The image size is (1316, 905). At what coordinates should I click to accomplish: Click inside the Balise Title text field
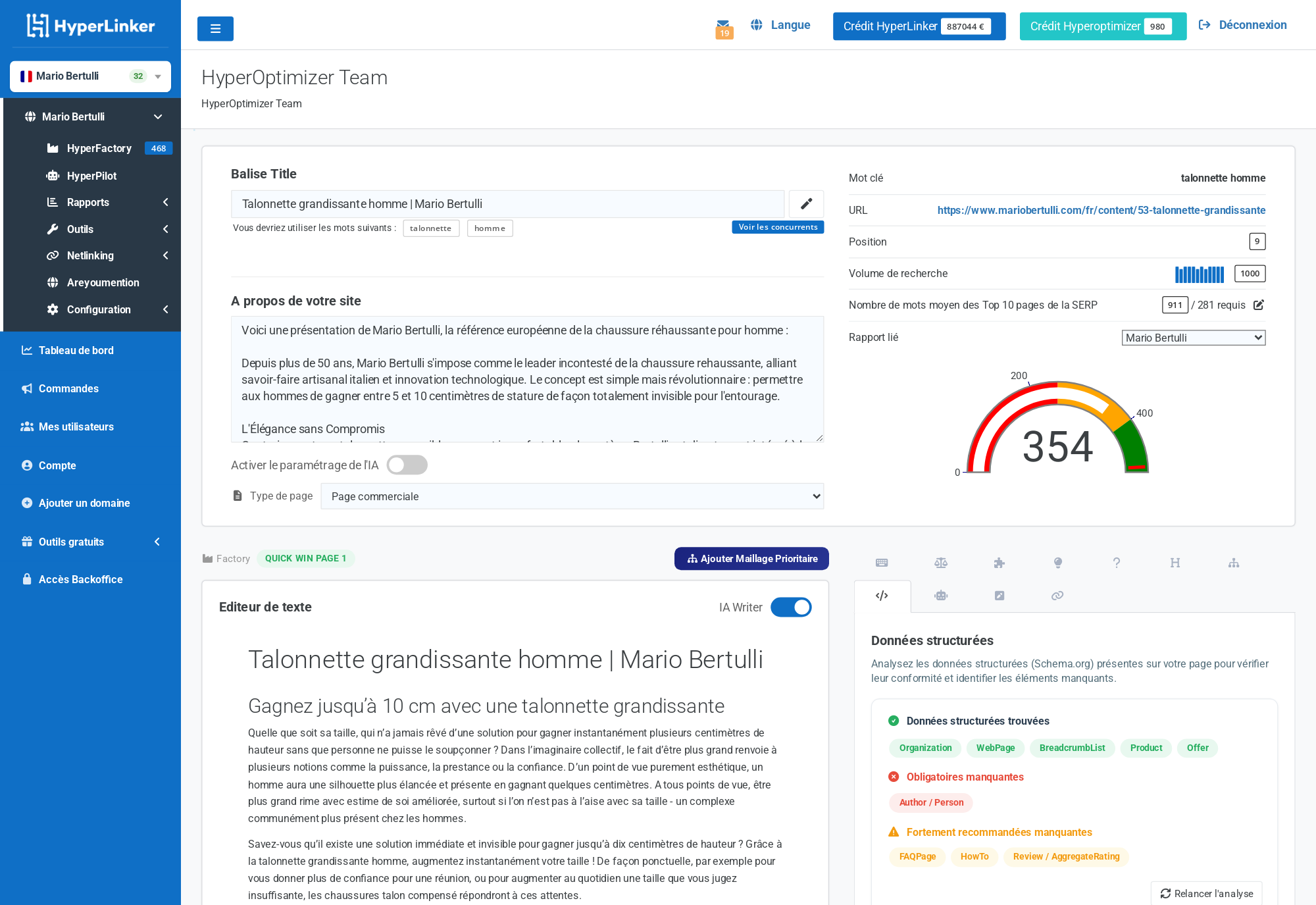point(507,204)
